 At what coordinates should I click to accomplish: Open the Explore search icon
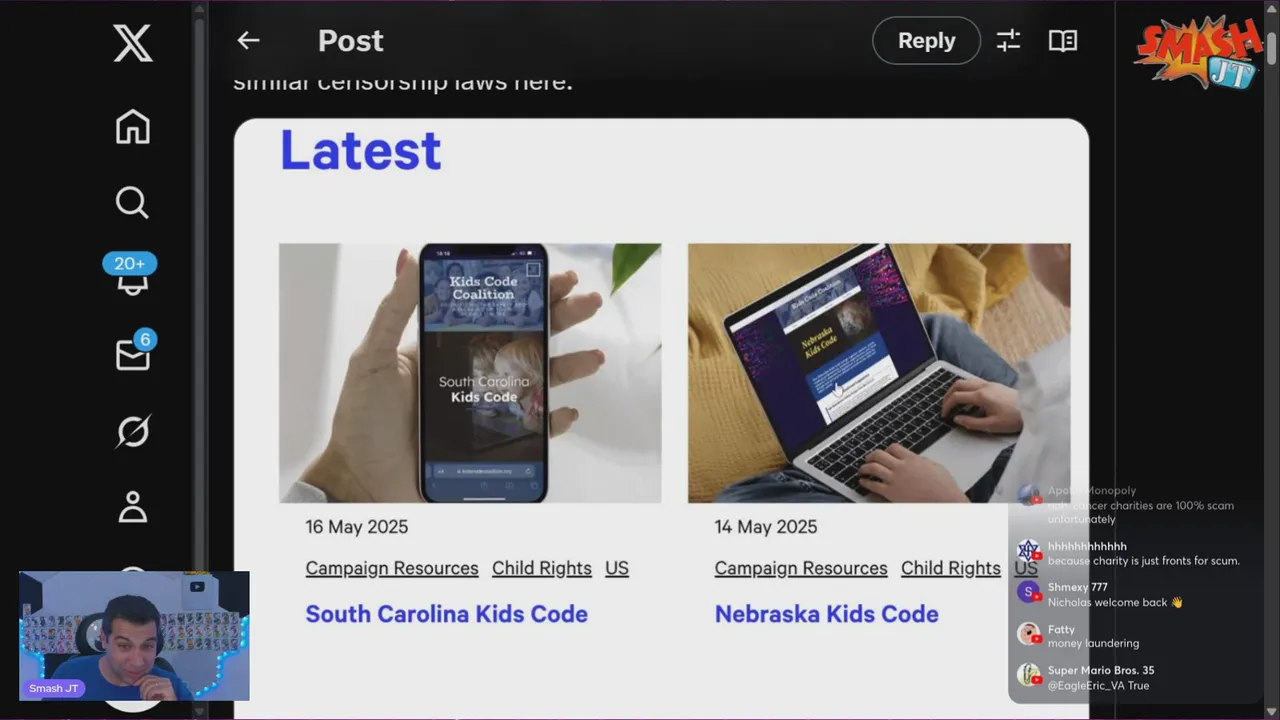pos(132,202)
